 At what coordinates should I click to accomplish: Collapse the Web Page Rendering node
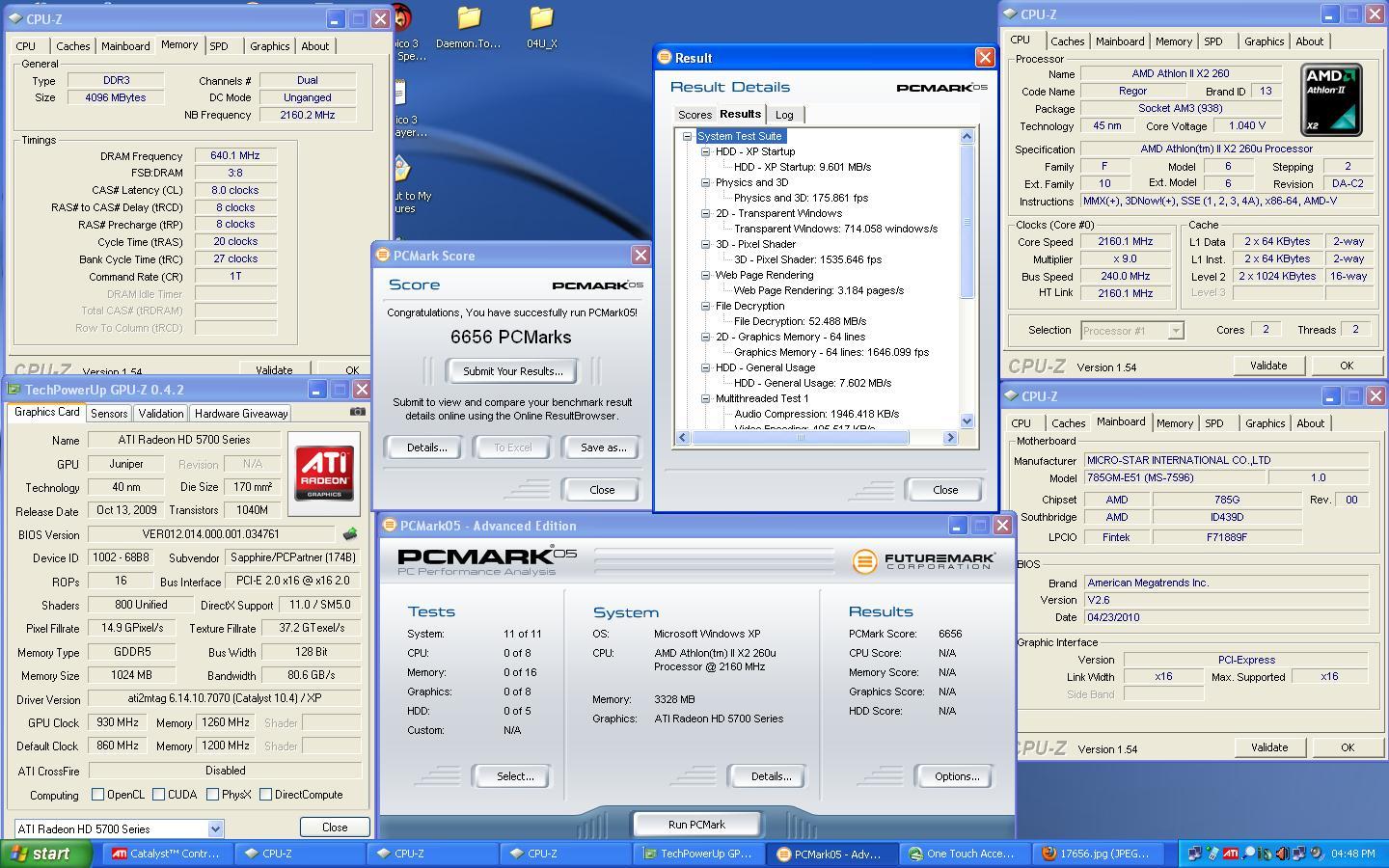[x=705, y=275]
